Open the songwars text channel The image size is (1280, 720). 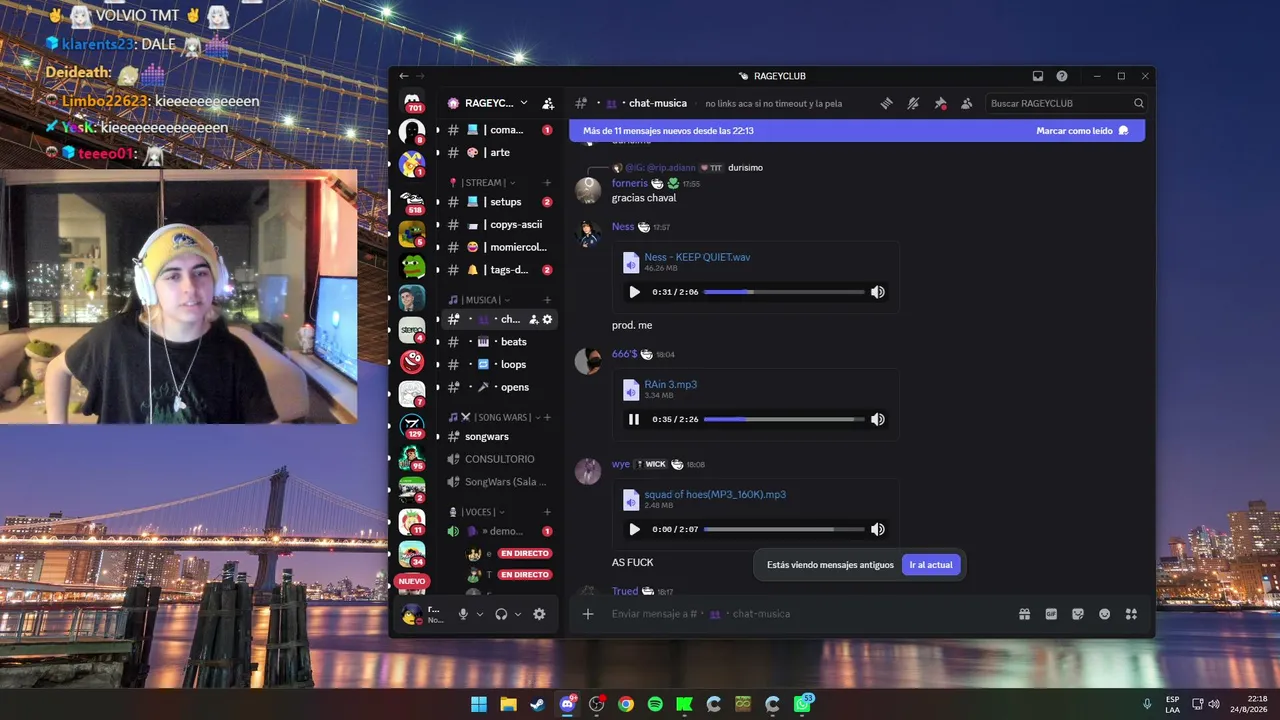(x=499, y=437)
